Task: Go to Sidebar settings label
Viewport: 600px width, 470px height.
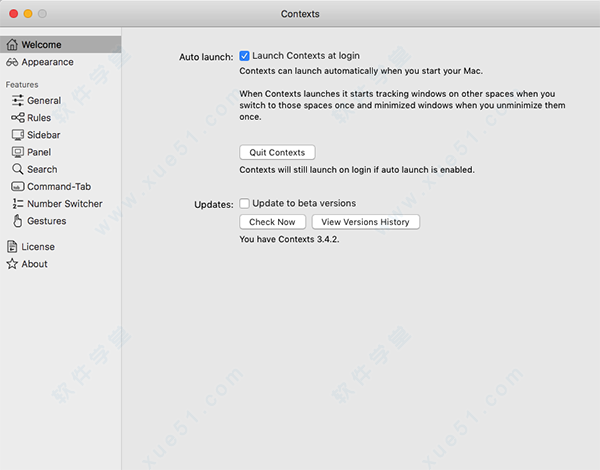Action: tap(44, 135)
